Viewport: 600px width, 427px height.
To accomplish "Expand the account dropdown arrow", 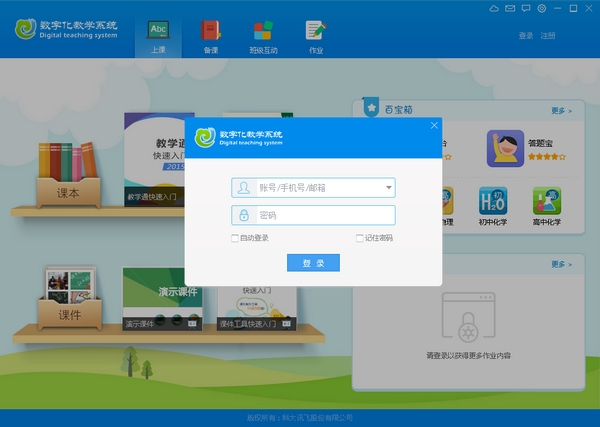I will 388,187.
